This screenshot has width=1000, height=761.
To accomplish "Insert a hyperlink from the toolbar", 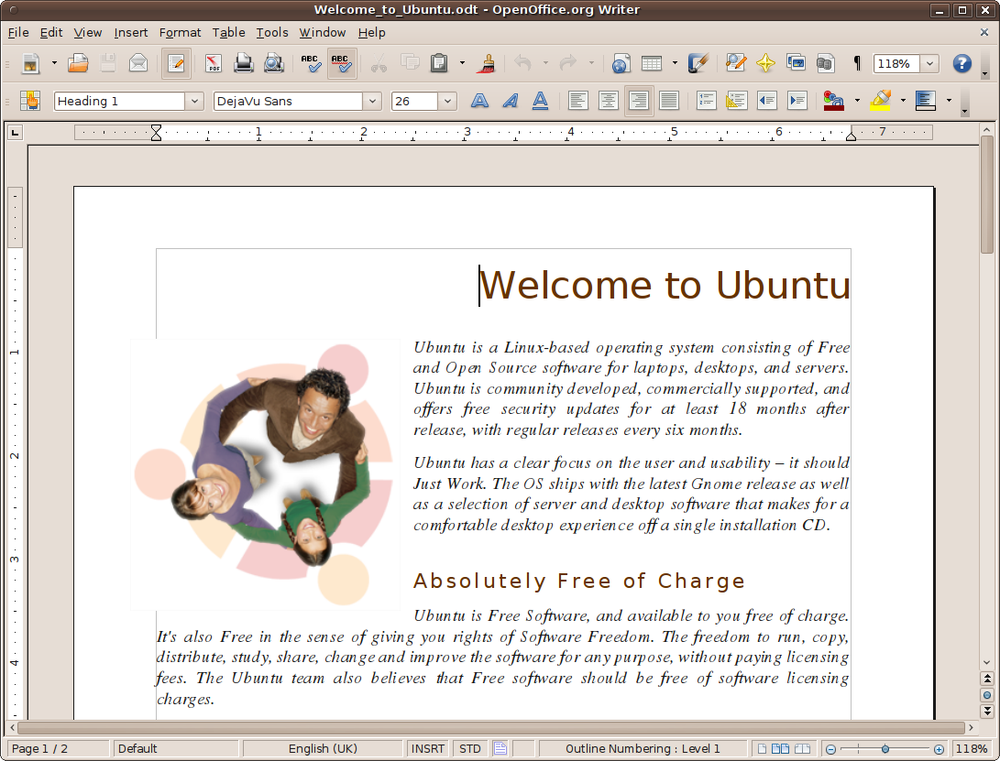I will [x=620, y=63].
